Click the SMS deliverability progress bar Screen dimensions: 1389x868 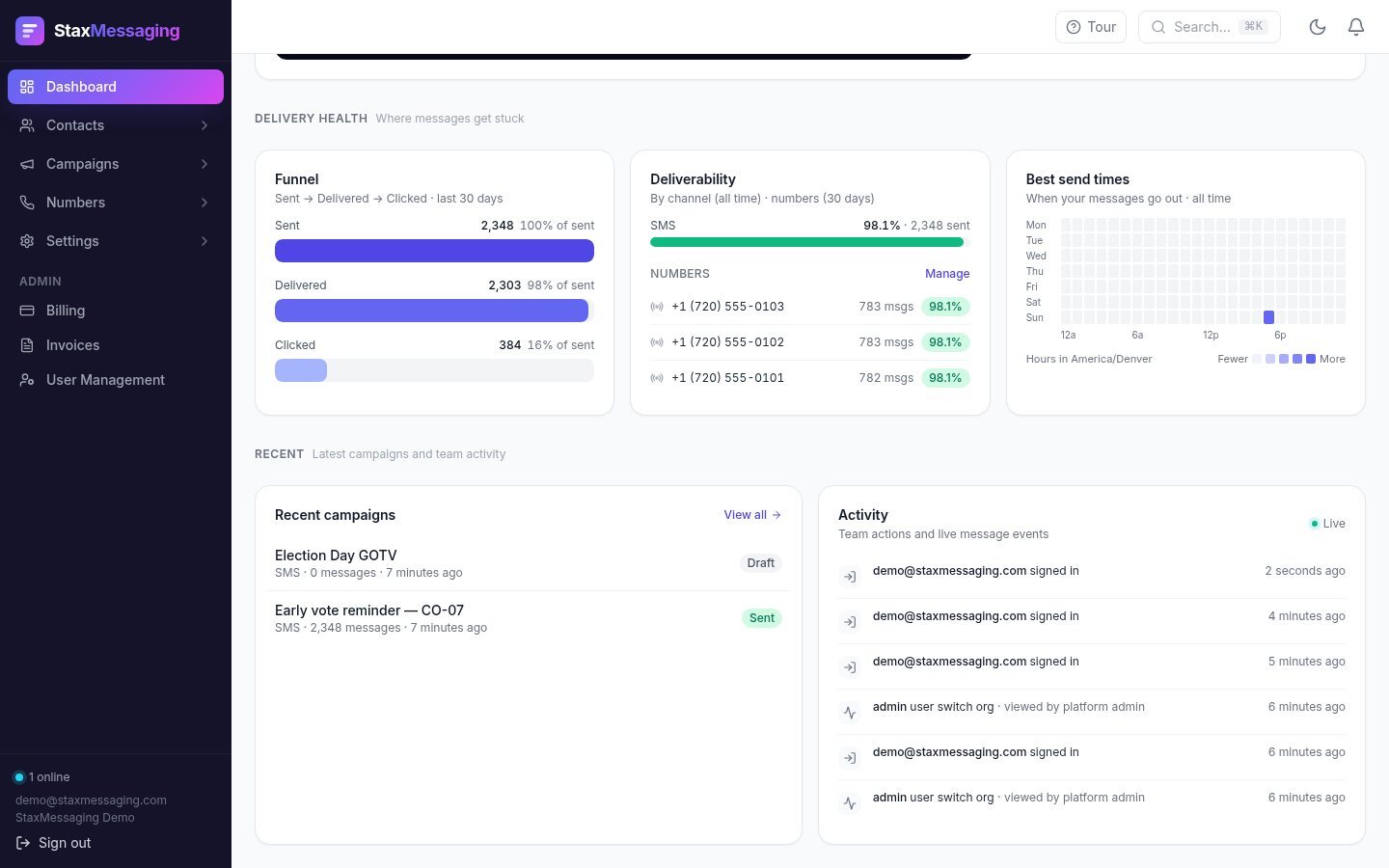[x=810, y=242]
